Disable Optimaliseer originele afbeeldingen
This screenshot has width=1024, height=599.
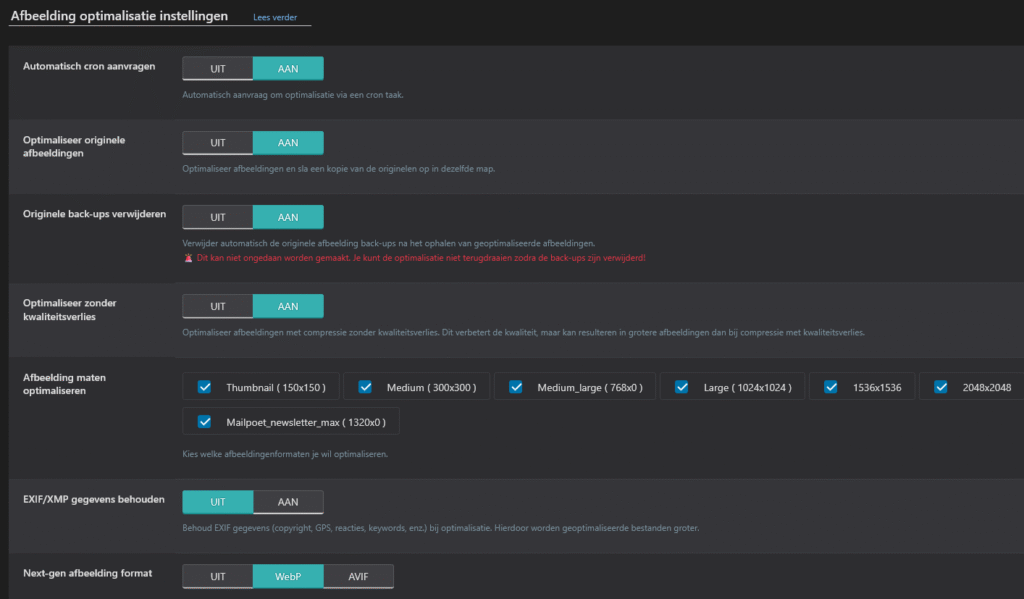[x=217, y=143]
